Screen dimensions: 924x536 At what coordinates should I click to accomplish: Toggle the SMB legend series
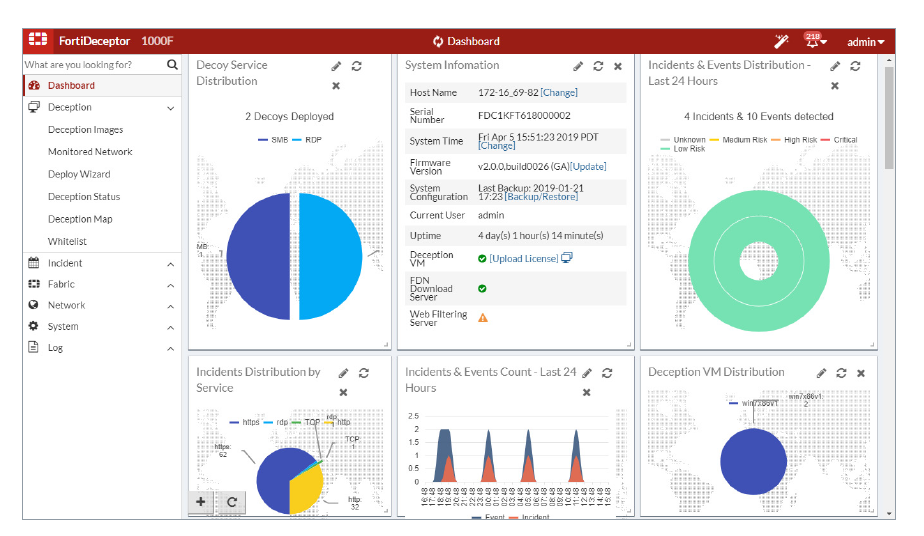[x=272, y=140]
